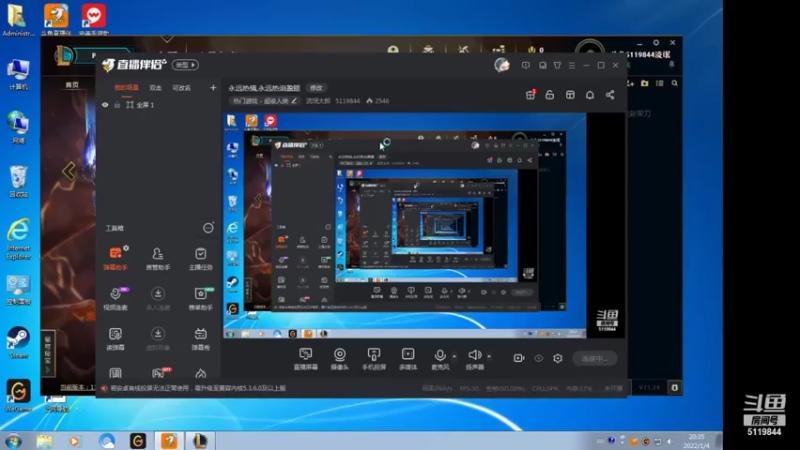Open the Administrator folder on desktop
Viewport: 800px width, 450px height.
pyautogui.click(x=18, y=20)
